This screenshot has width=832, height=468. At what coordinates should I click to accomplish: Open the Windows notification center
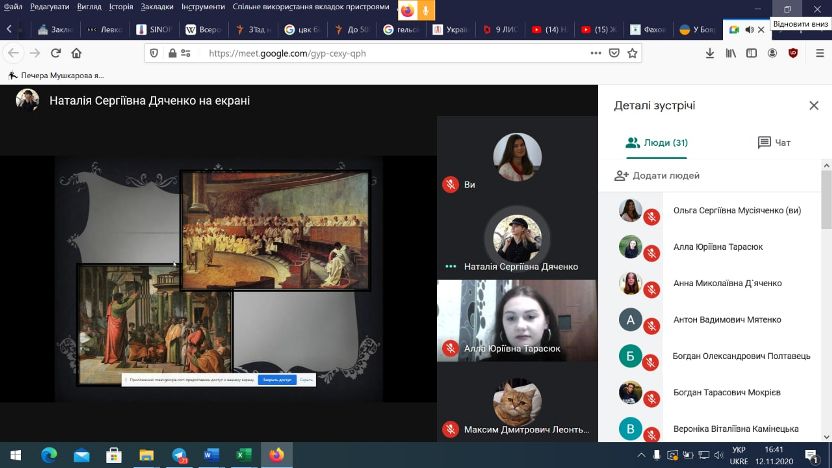[x=812, y=455]
